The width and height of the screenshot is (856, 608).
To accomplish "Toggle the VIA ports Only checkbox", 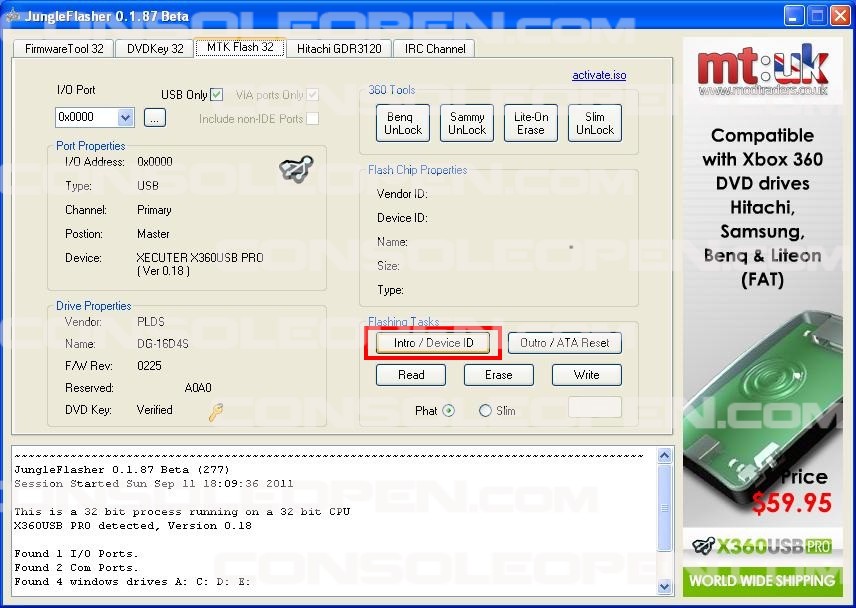I will tap(312, 94).
